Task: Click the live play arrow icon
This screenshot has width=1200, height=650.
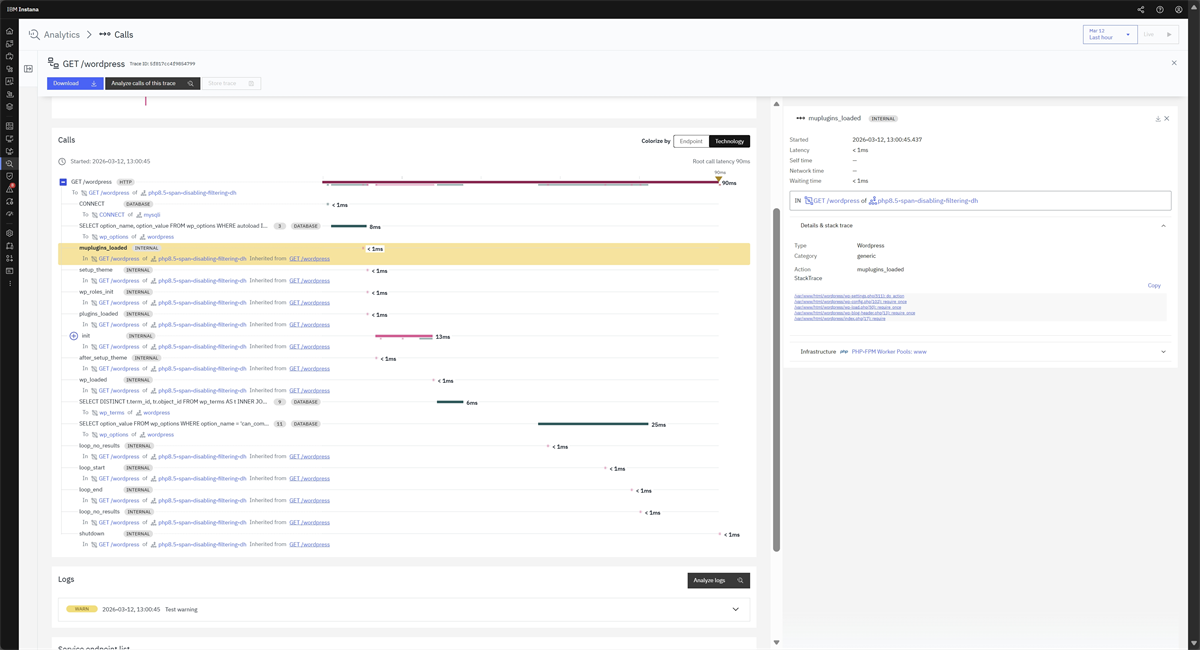Action: click(1169, 34)
